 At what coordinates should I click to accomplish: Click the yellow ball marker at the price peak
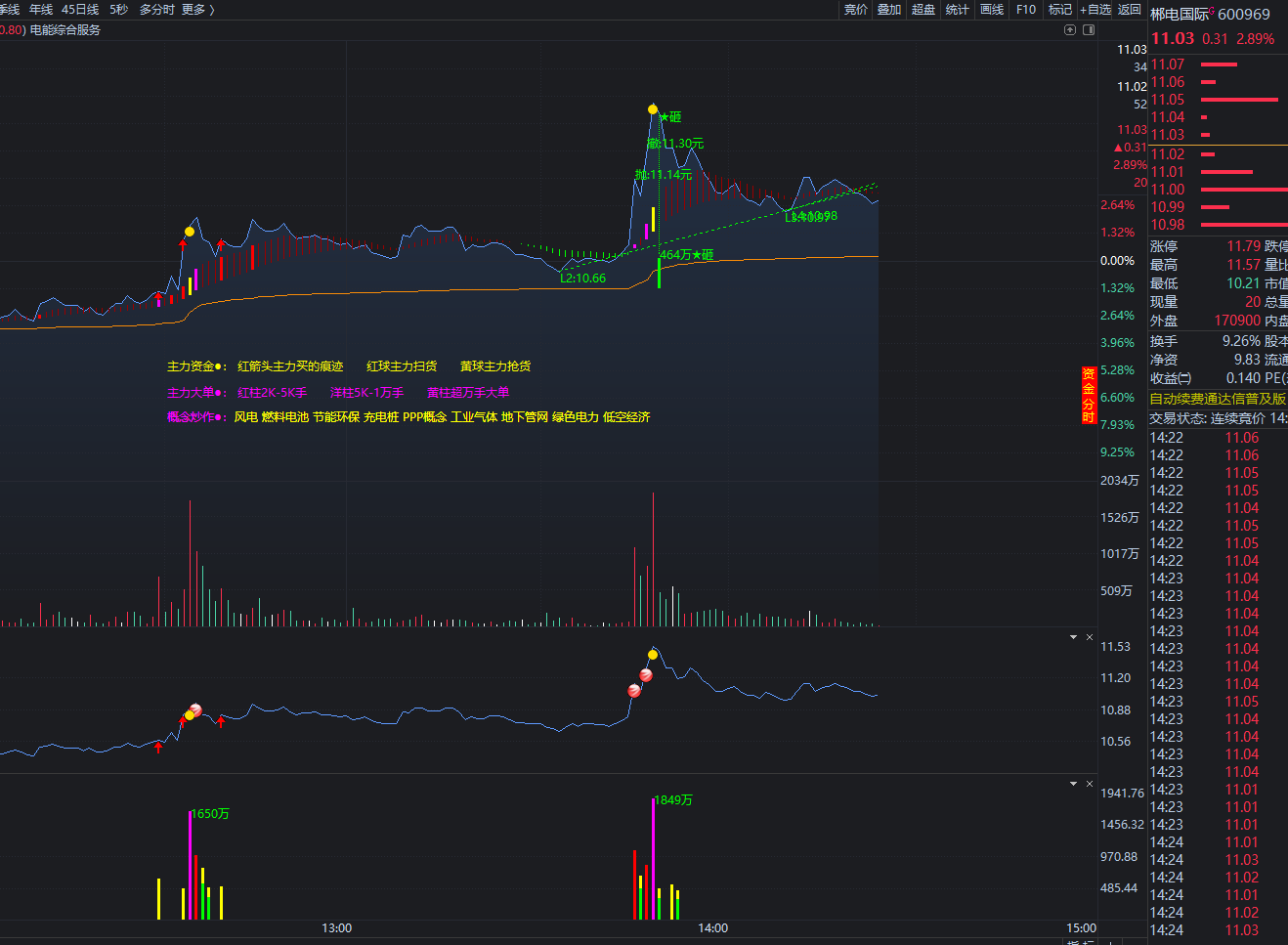653,109
